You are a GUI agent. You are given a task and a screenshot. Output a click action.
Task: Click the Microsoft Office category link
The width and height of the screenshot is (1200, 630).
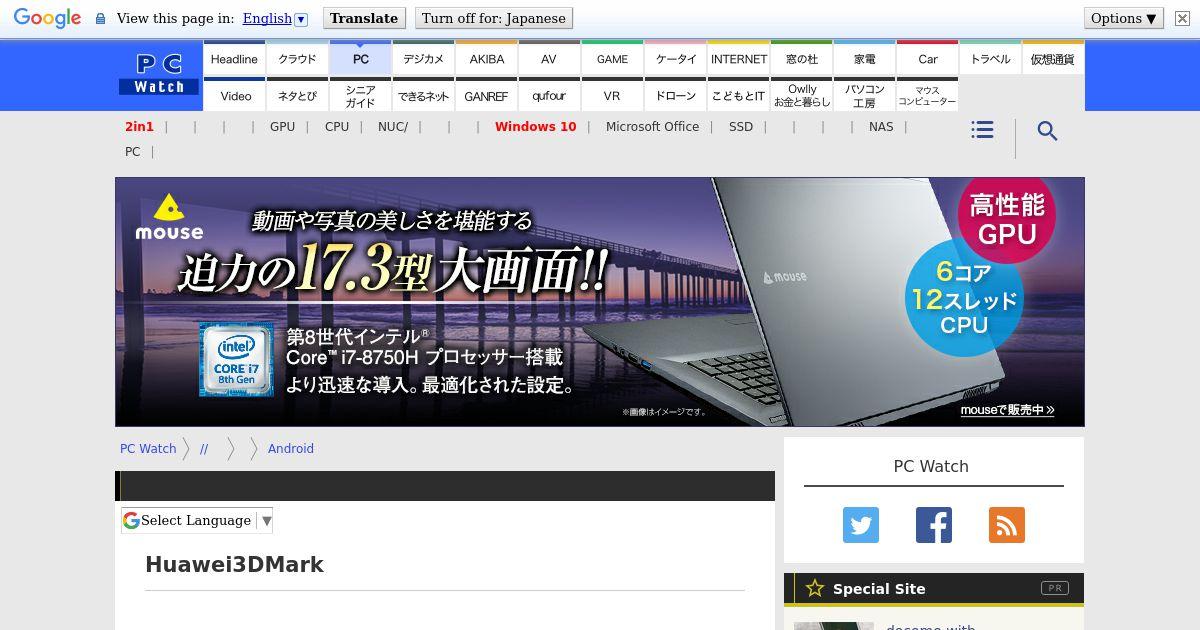pyautogui.click(x=652, y=127)
